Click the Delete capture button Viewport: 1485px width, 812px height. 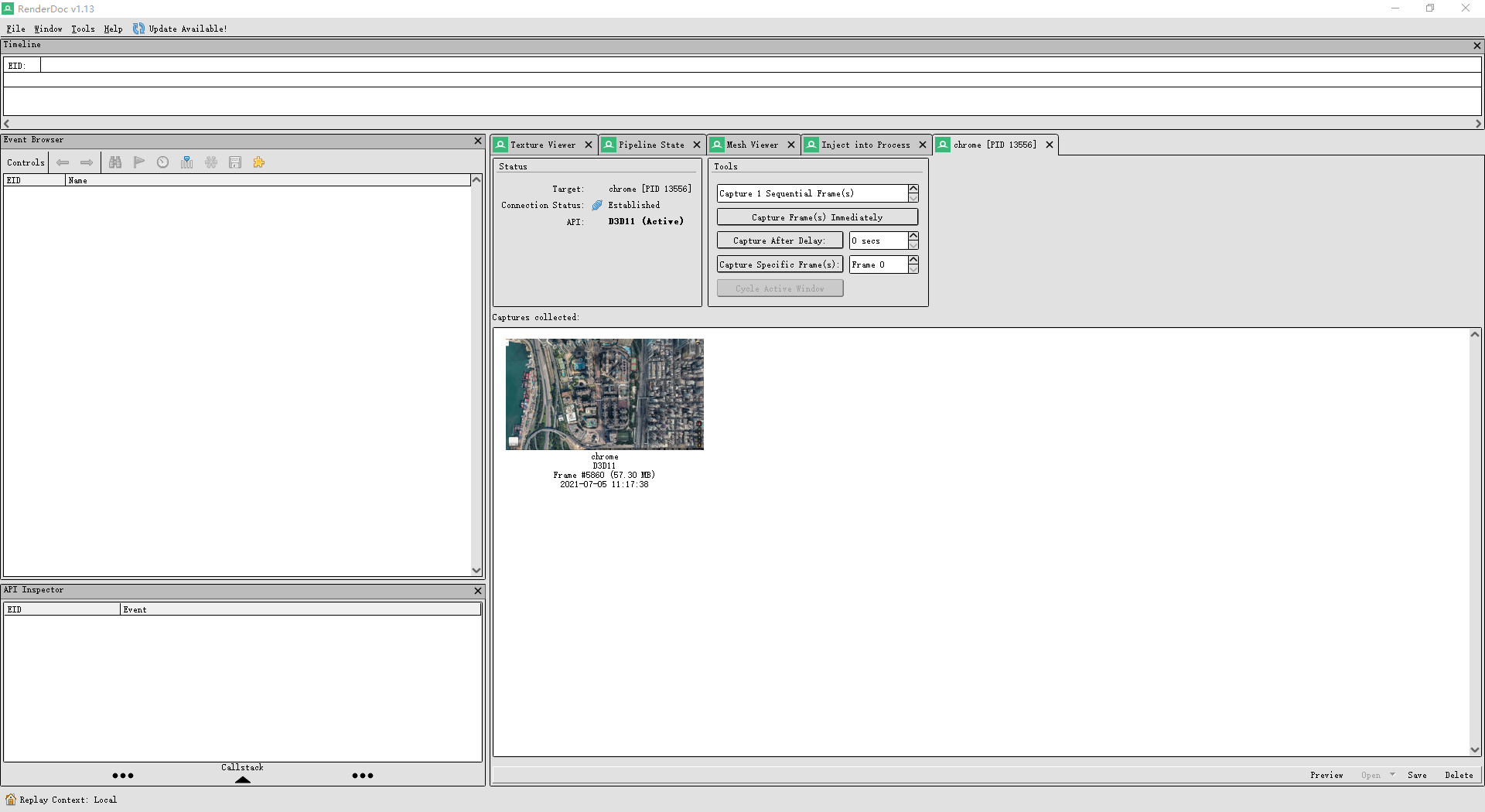click(1459, 775)
